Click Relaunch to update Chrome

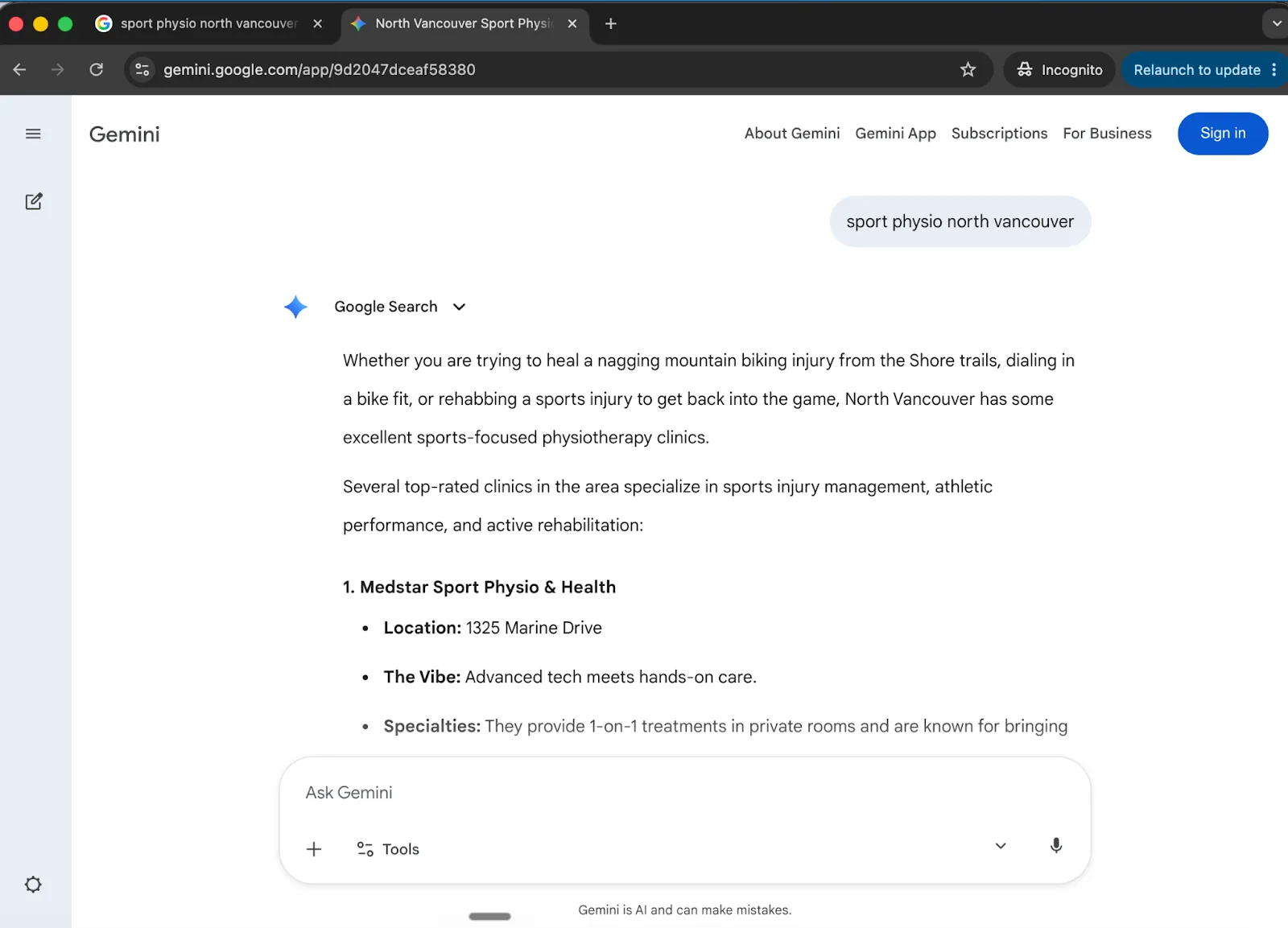[x=1197, y=70]
